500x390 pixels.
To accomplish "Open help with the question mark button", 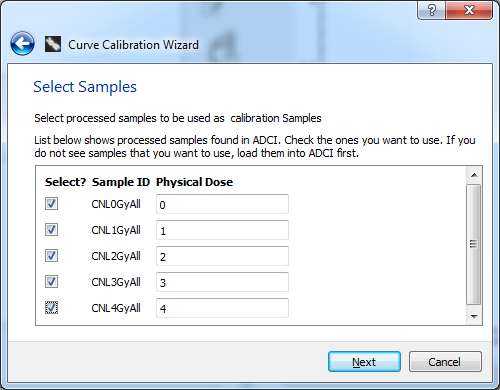I will point(431,10).
